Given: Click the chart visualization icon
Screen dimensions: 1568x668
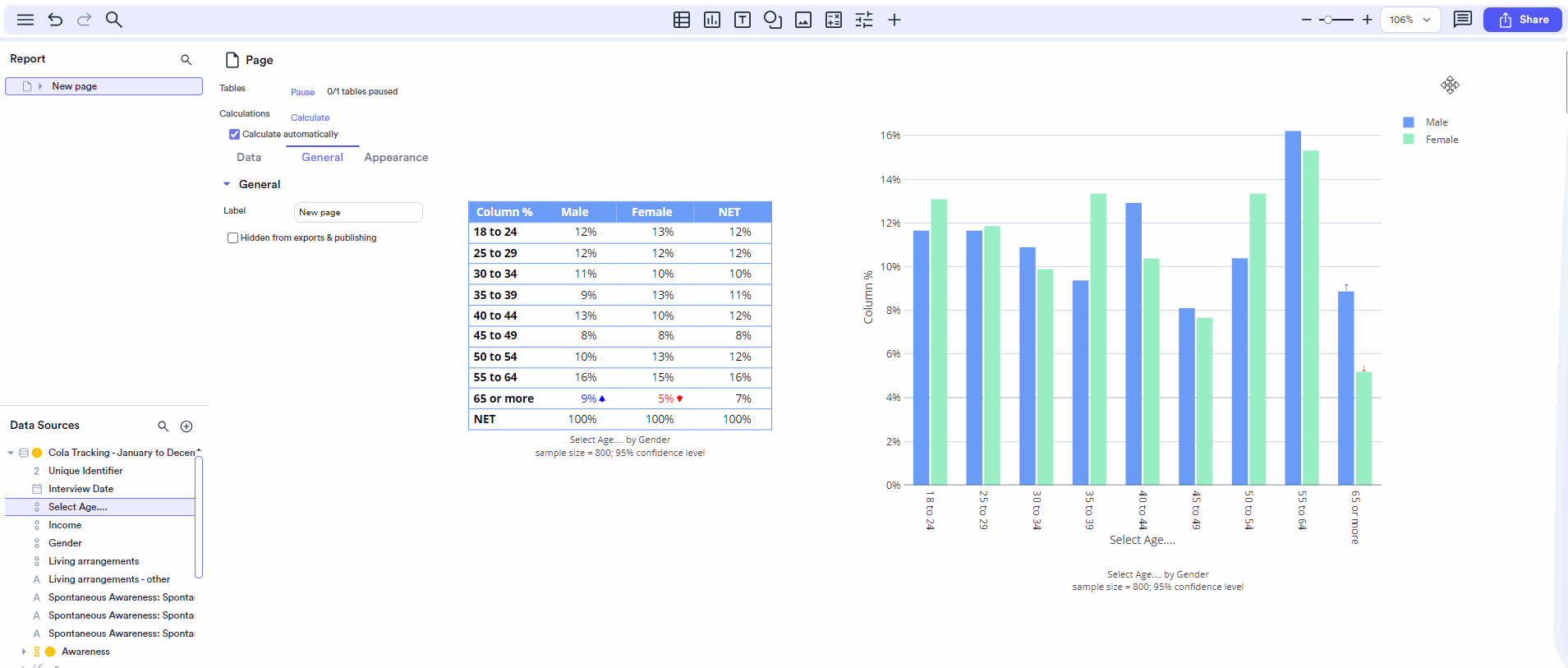Looking at the screenshot, I should coord(712,20).
